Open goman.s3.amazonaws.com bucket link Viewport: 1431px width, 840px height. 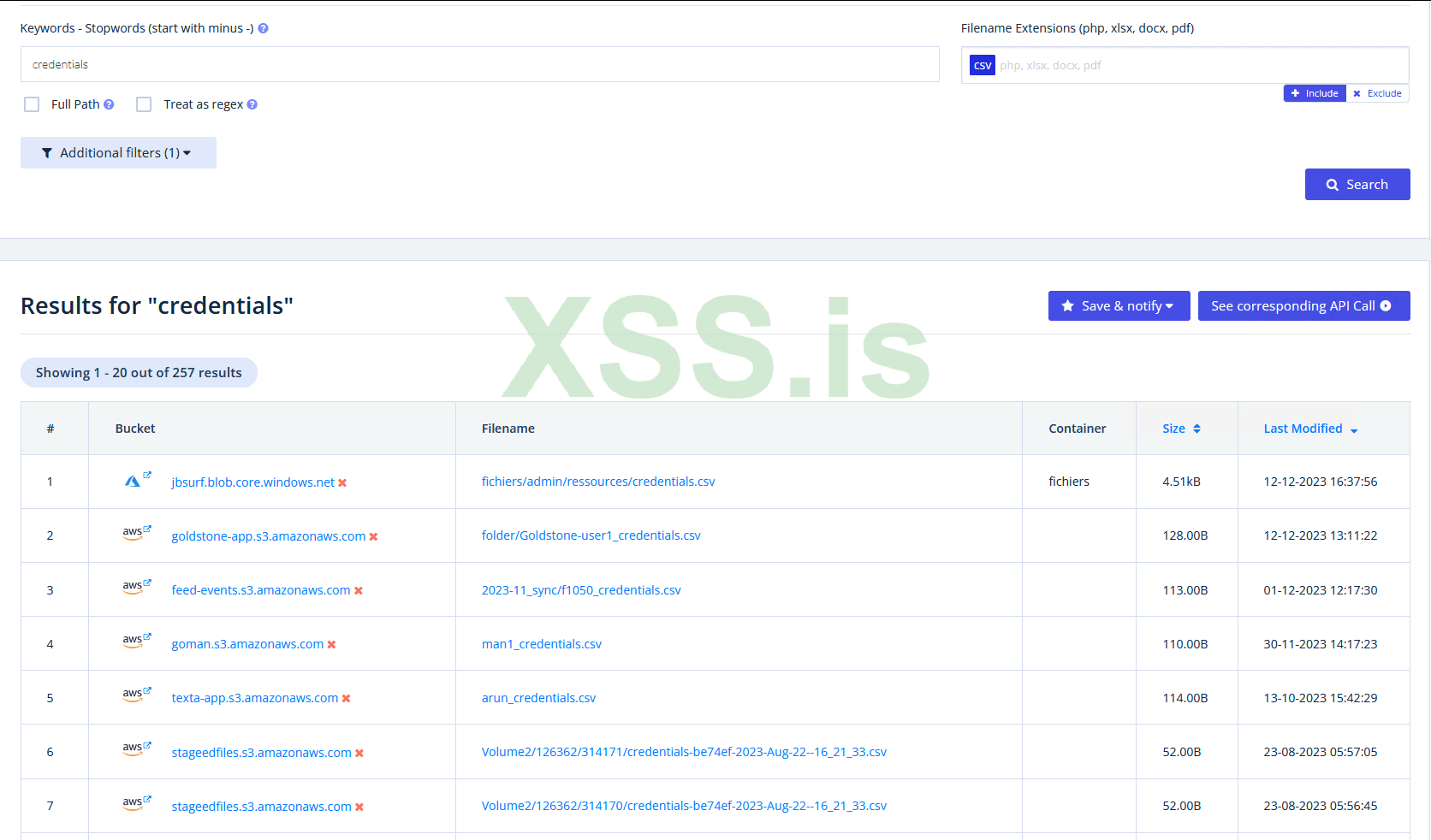point(247,644)
